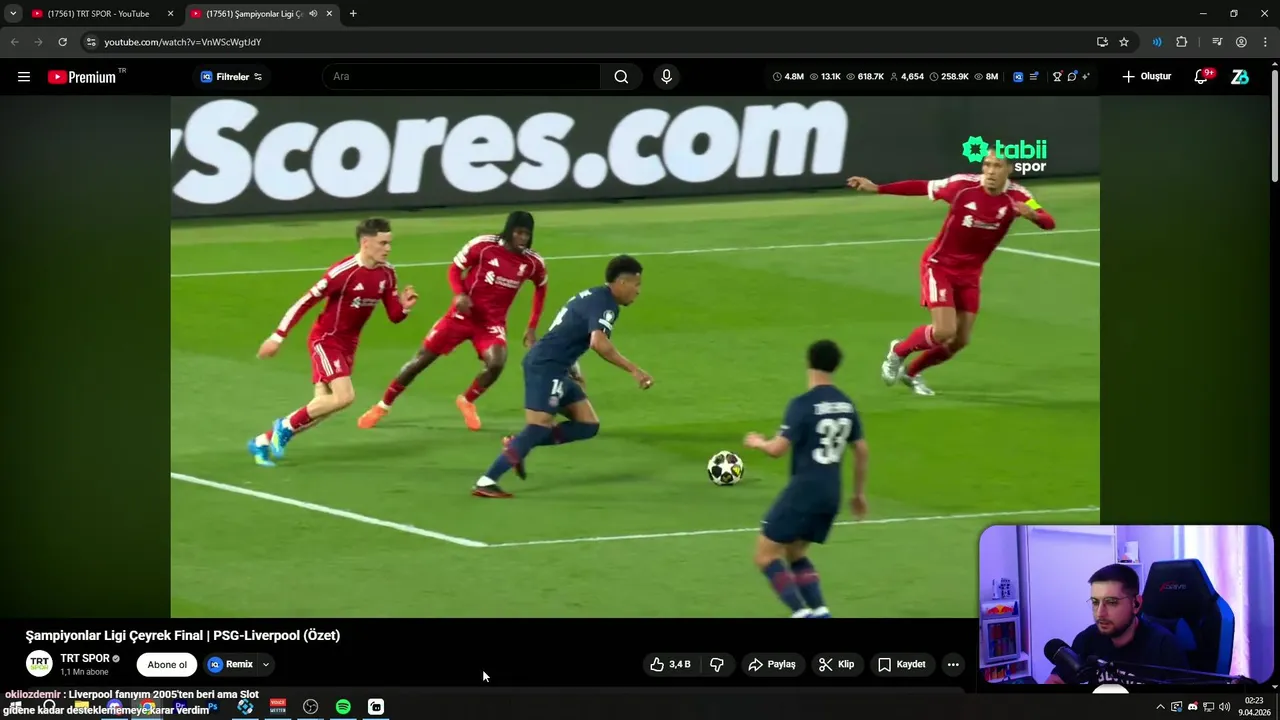
Task: Click the search magnifier button
Action: [x=621, y=77]
